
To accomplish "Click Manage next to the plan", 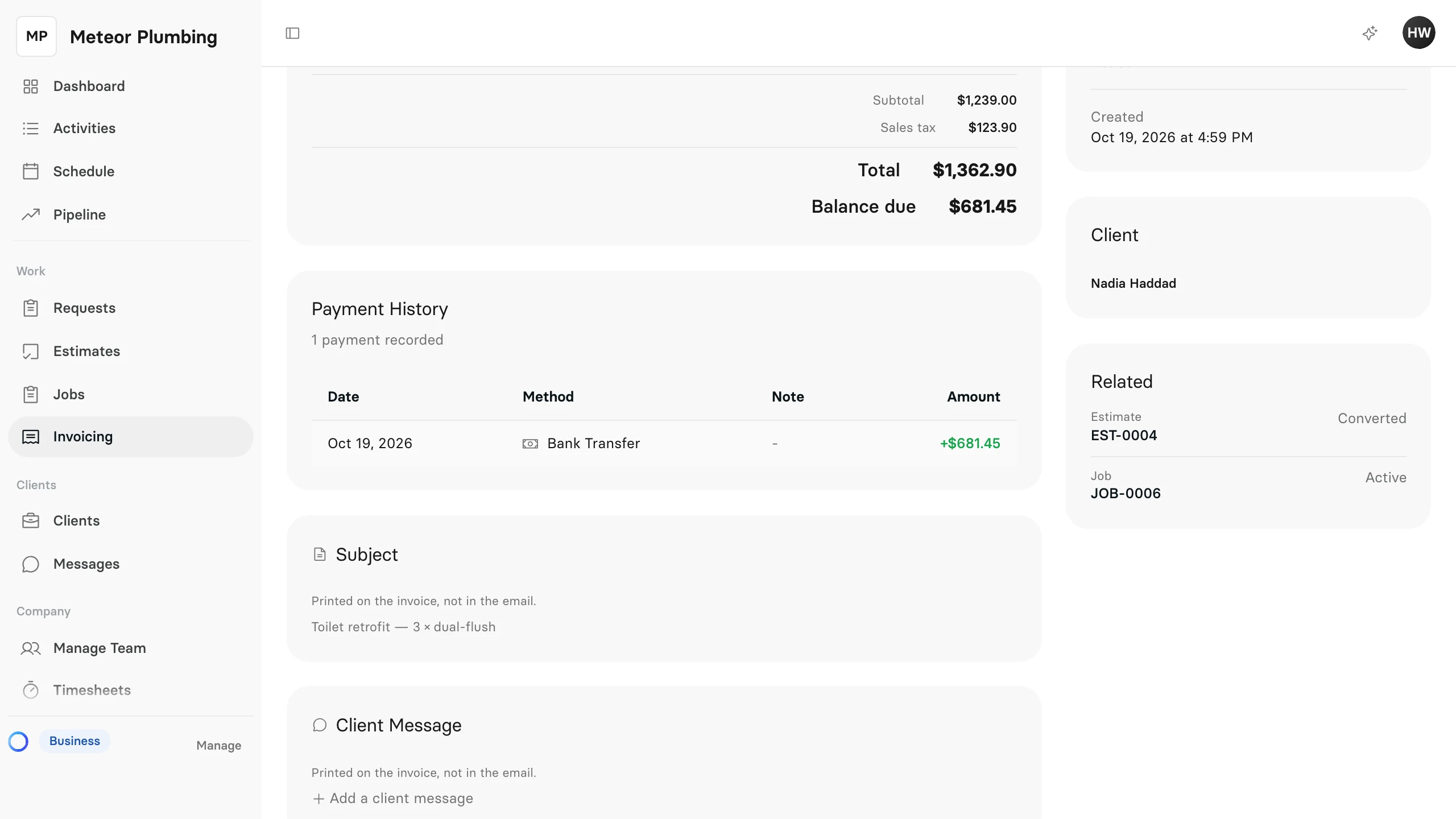I will pyautogui.click(x=218, y=746).
